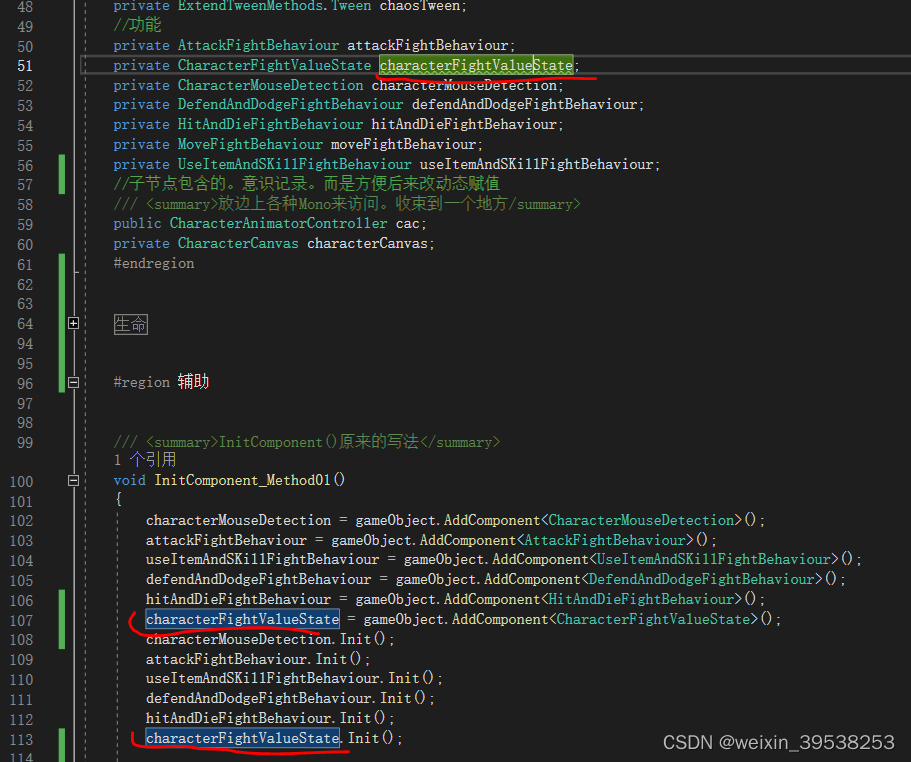Viewport: 911px width, 762px height.
Task: Click UseItemAndSKillFightBehaviour type on line 56
Action: point(295,164)
